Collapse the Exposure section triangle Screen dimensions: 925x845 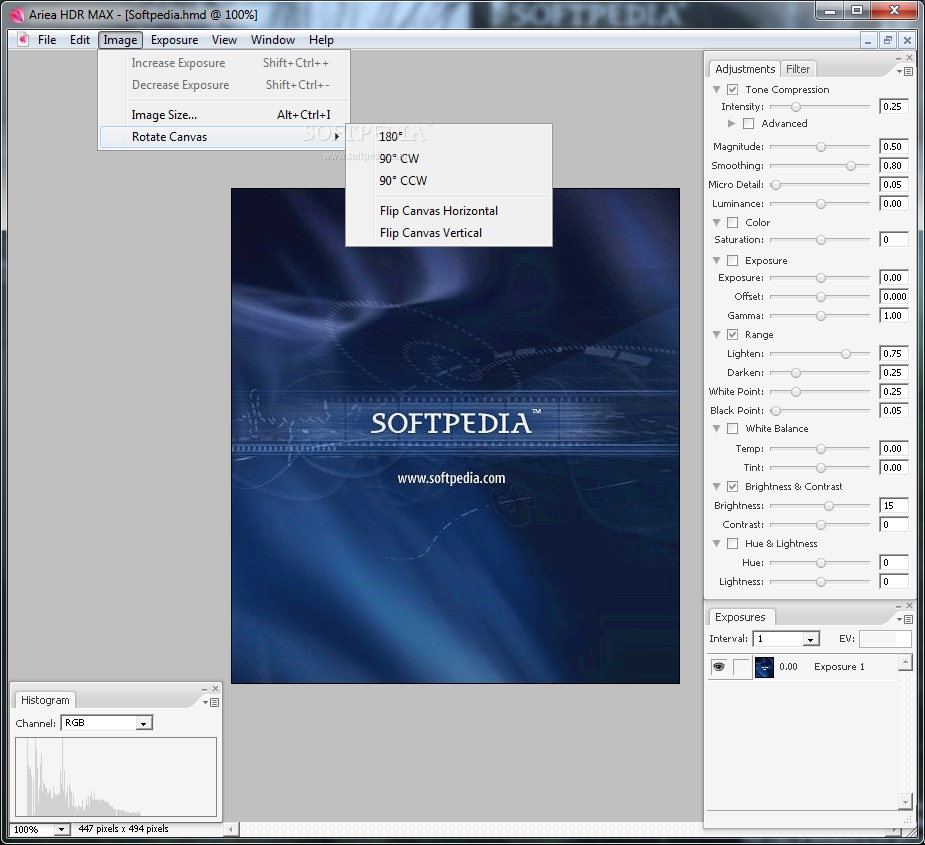717,260
